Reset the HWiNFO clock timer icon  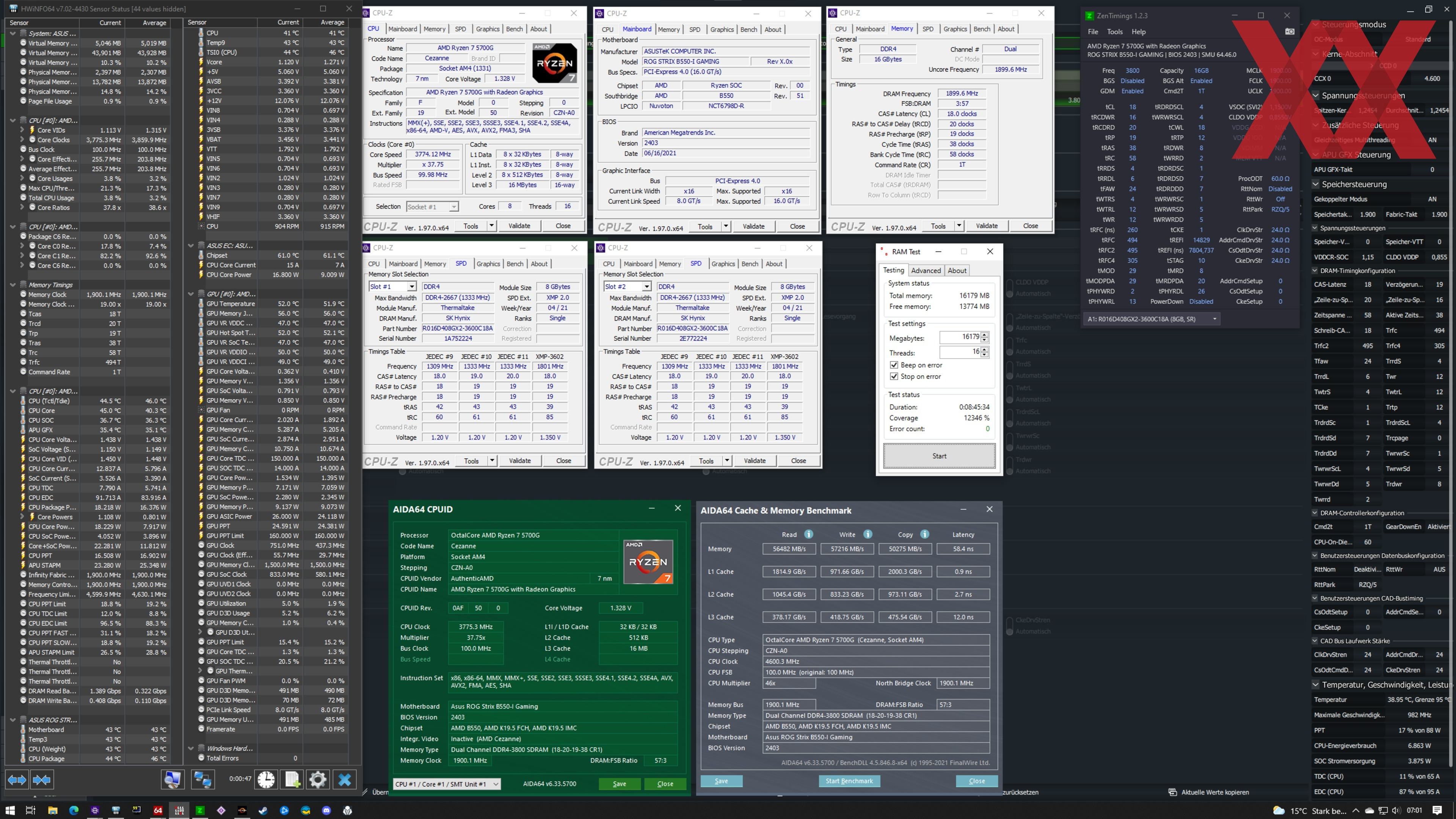click(x=266, y=780)
